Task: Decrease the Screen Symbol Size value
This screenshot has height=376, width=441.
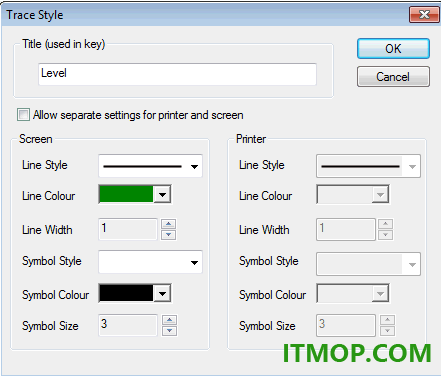Action: (x=170, y=331)
